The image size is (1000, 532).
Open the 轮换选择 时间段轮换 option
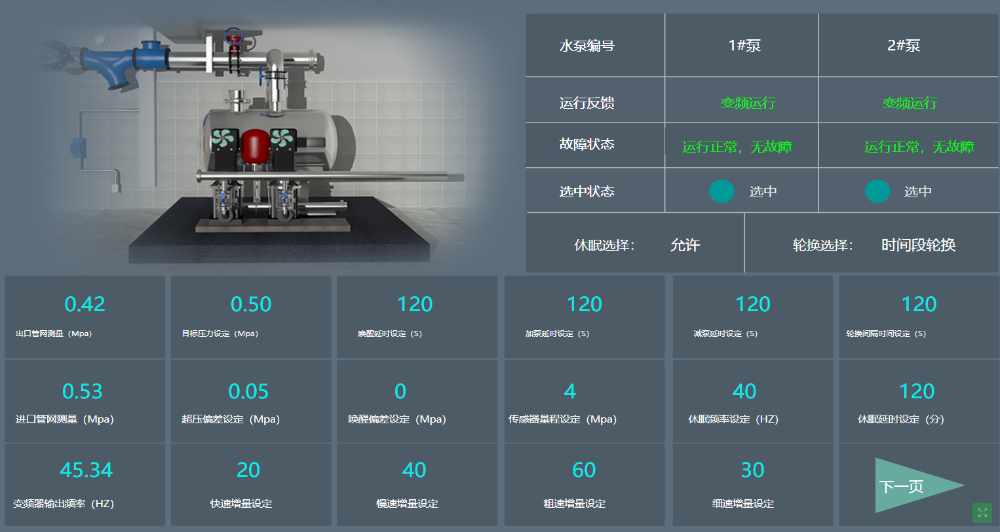pos(918,245)
